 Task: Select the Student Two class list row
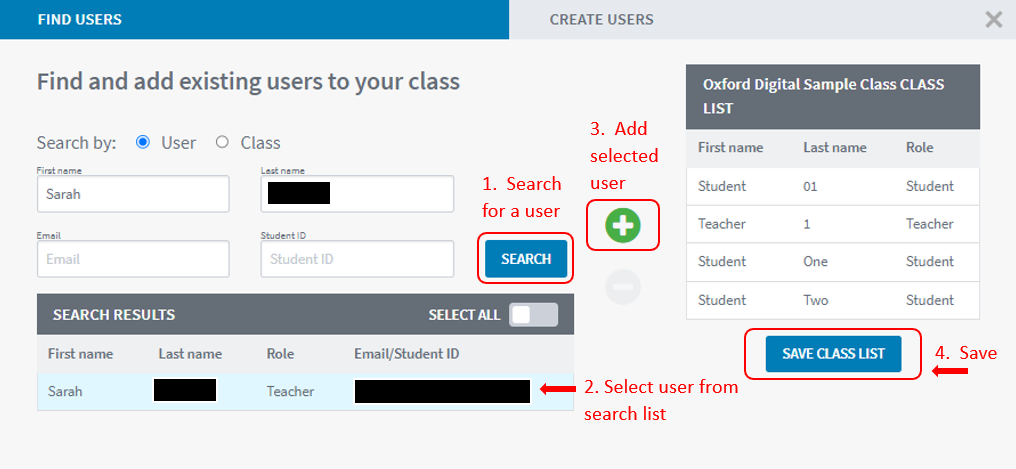pyautogui.click(x=833, y=300)
